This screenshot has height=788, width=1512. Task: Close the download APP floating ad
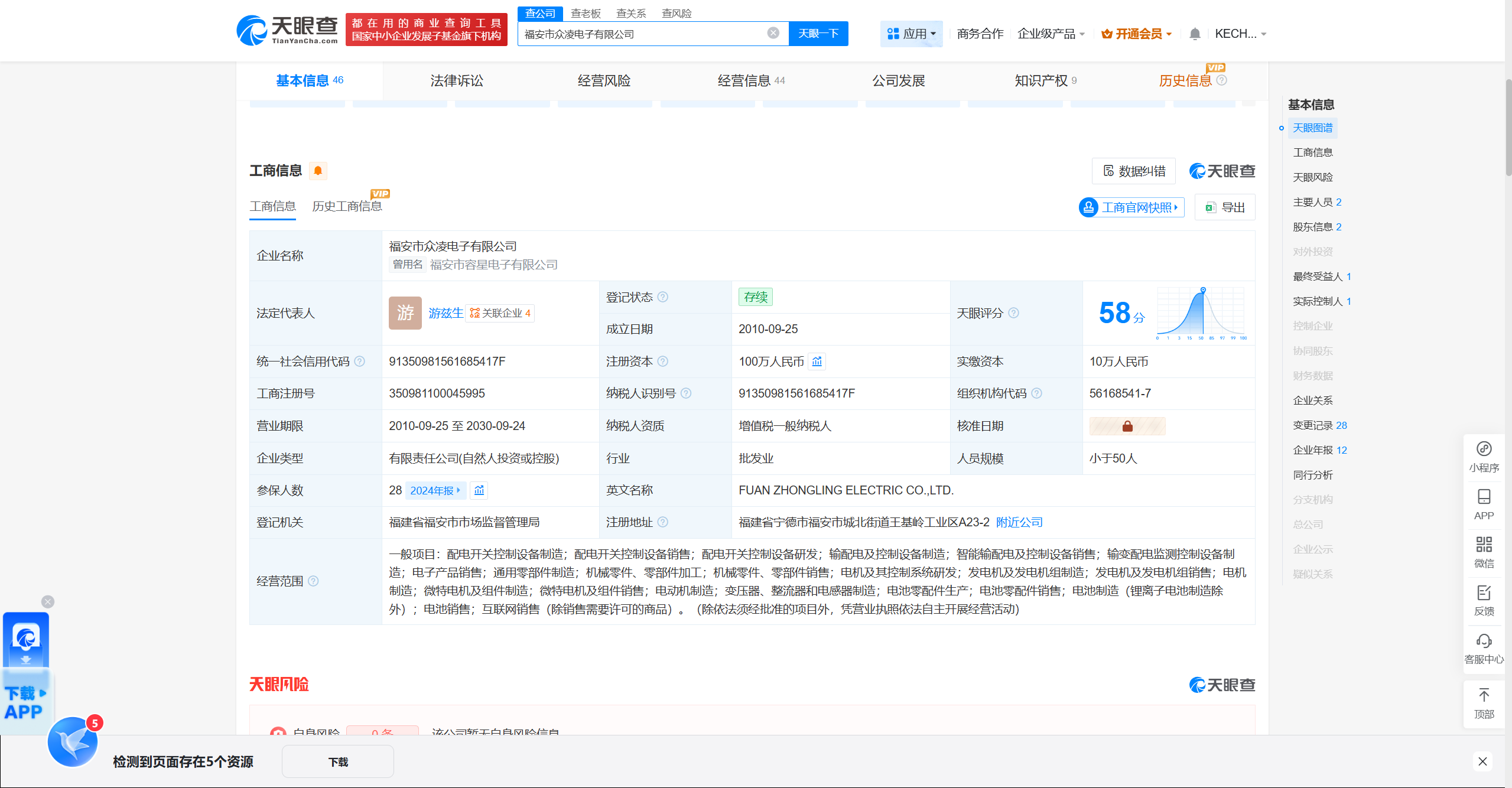(48, 601)
